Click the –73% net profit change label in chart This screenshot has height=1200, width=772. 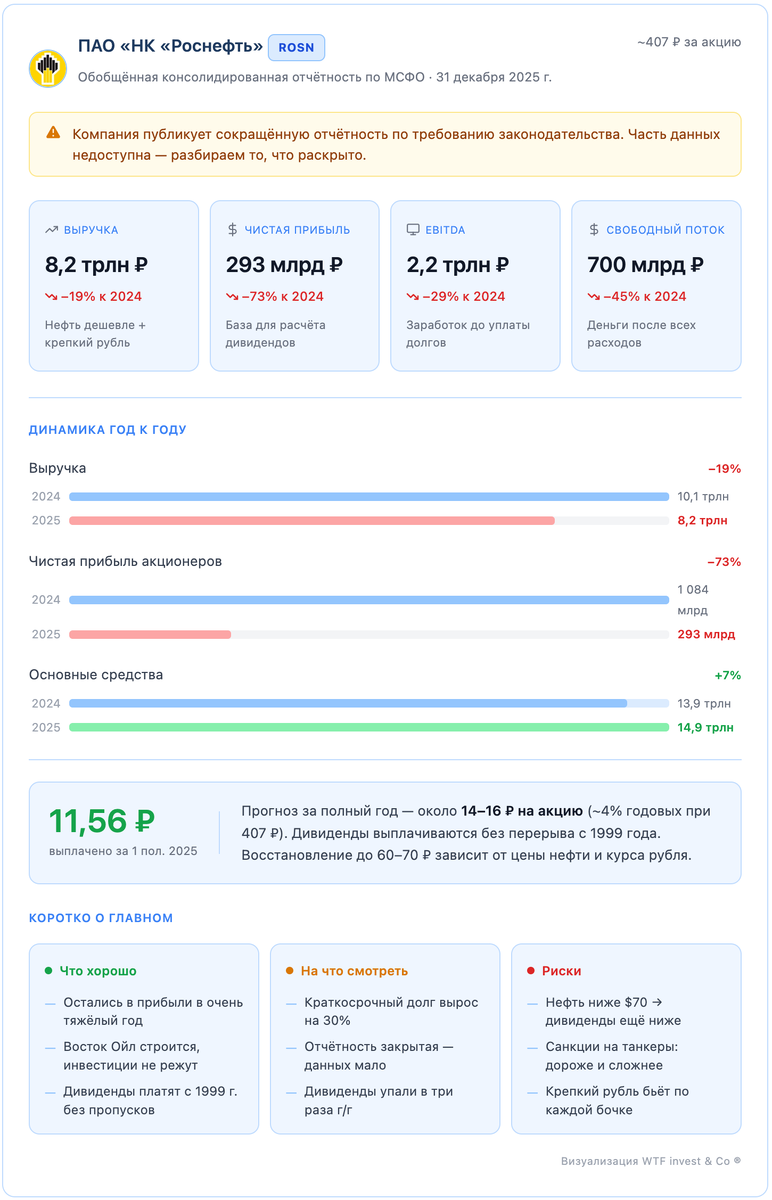pos(724,562)
